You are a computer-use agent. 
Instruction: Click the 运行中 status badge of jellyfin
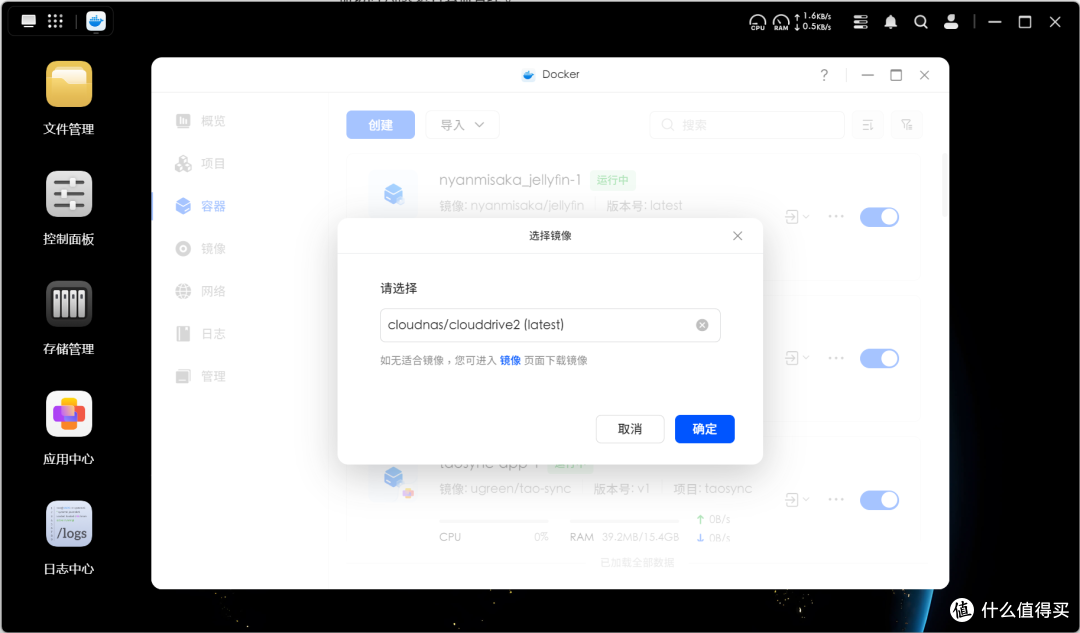point(612,180)
